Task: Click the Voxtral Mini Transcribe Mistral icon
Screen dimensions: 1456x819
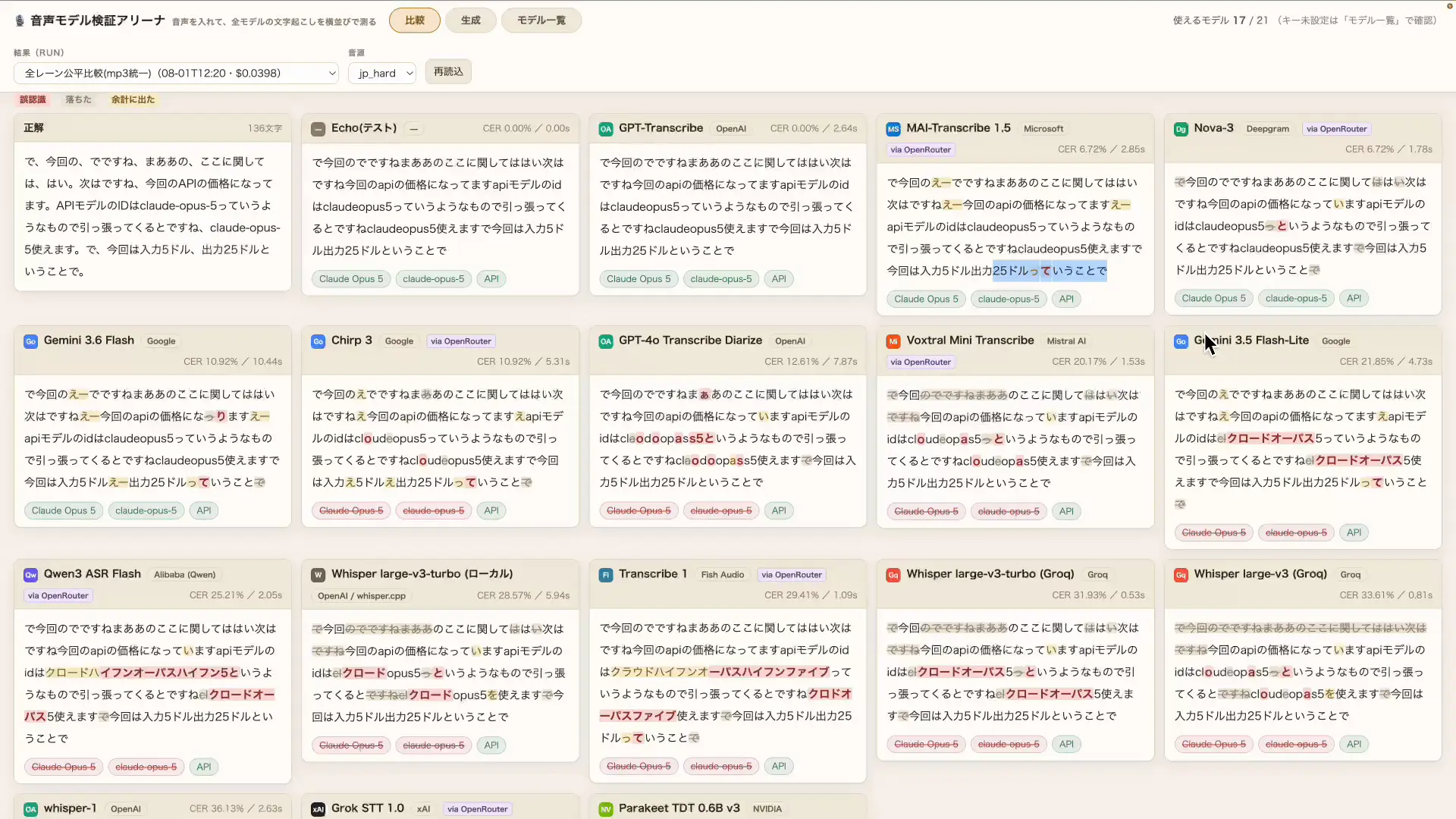Action: [893, 341]
